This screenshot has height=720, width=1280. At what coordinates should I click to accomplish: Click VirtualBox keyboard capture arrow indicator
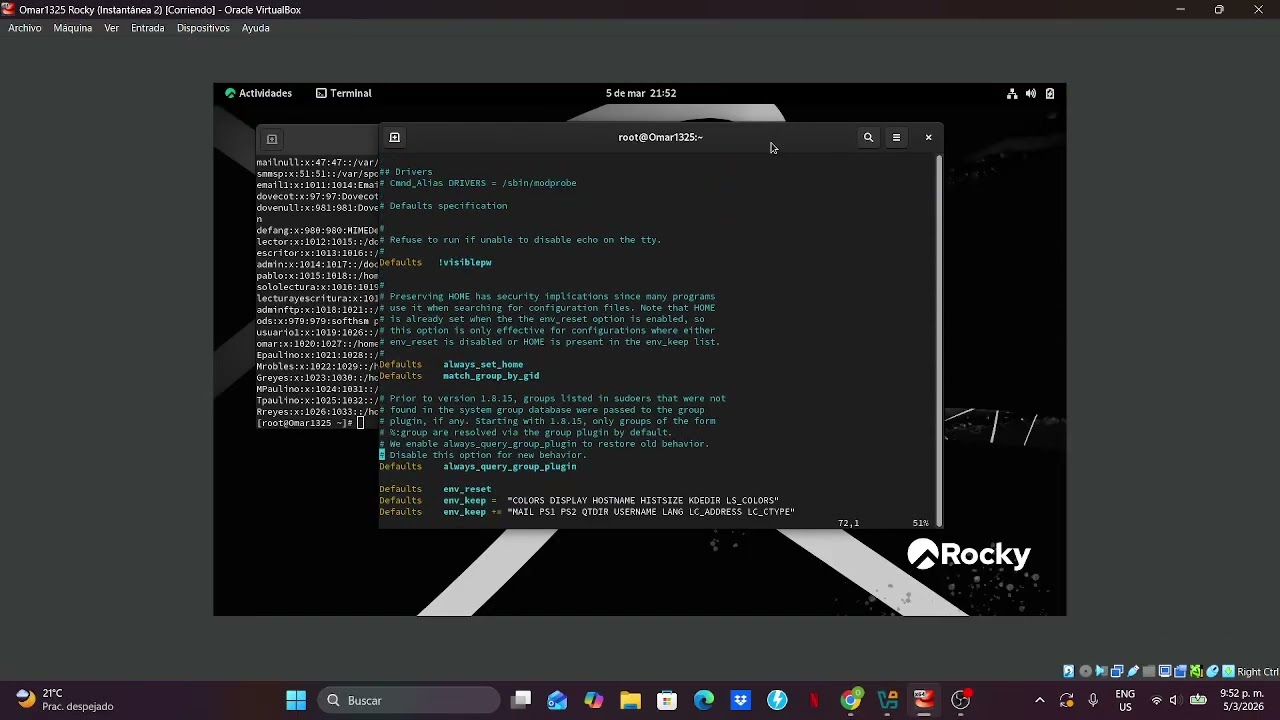(x=1228, y=672)
